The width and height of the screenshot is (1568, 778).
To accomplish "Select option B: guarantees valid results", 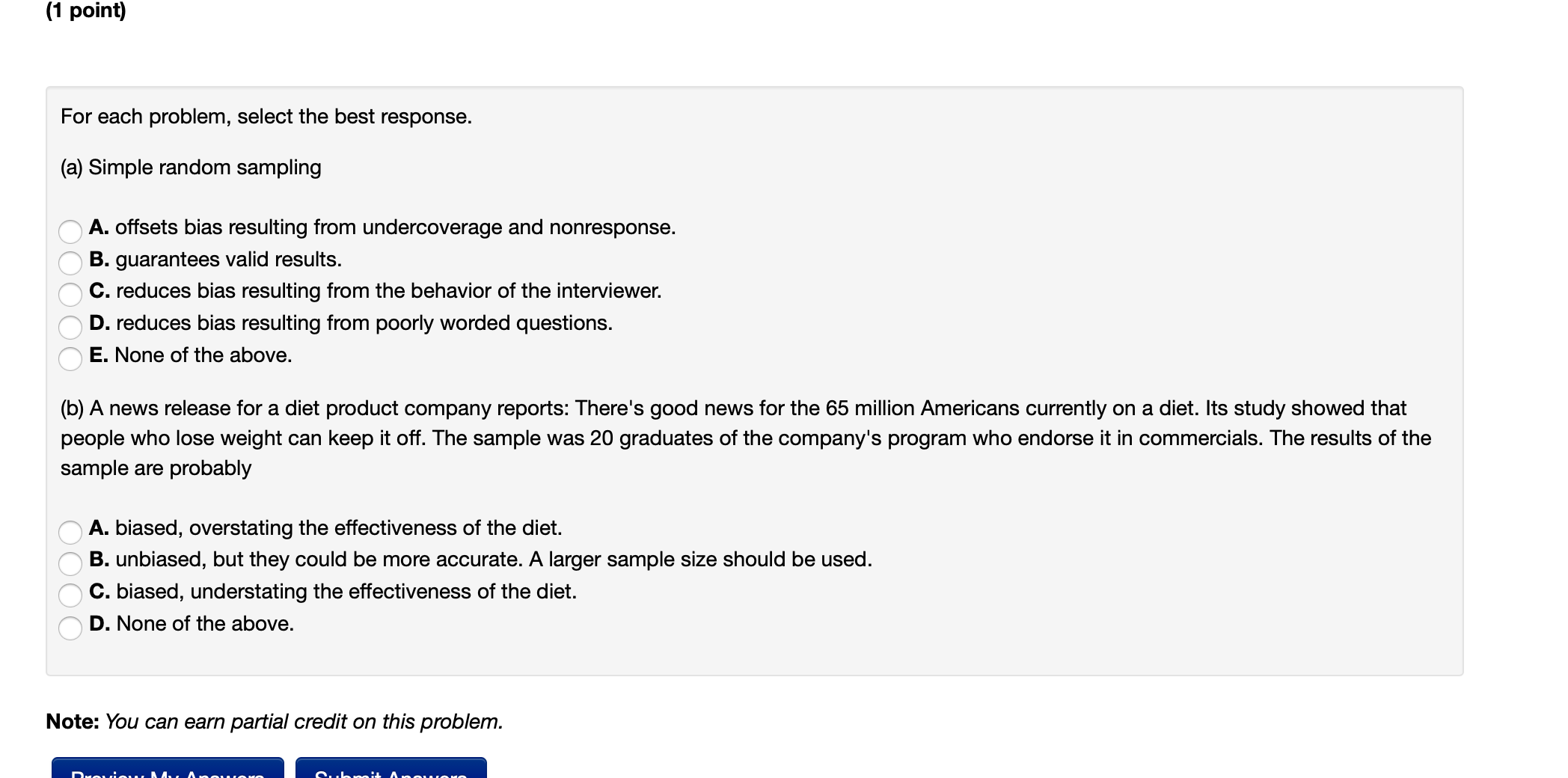I will [71, 263].
